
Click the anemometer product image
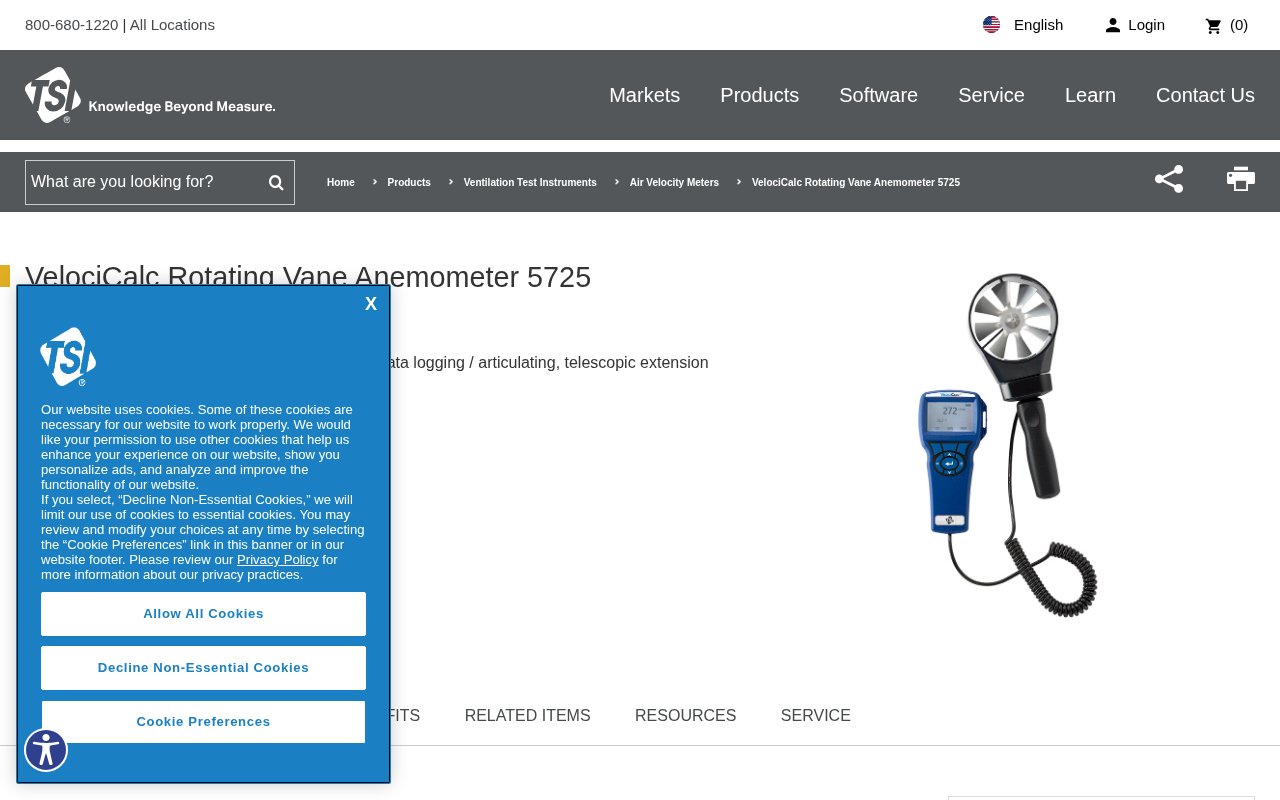coord(1008,445)
